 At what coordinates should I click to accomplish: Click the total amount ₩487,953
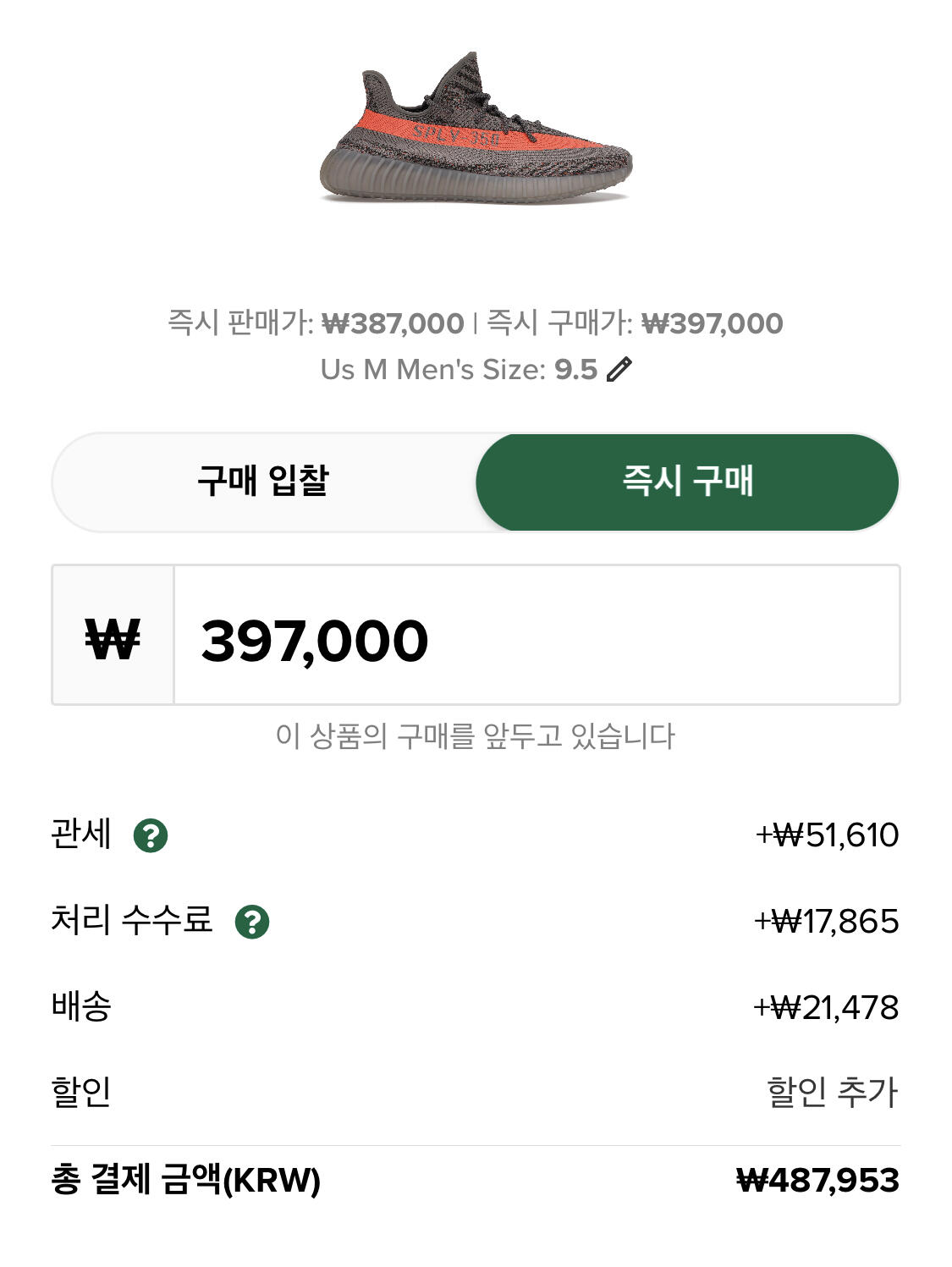(817, 1180)
